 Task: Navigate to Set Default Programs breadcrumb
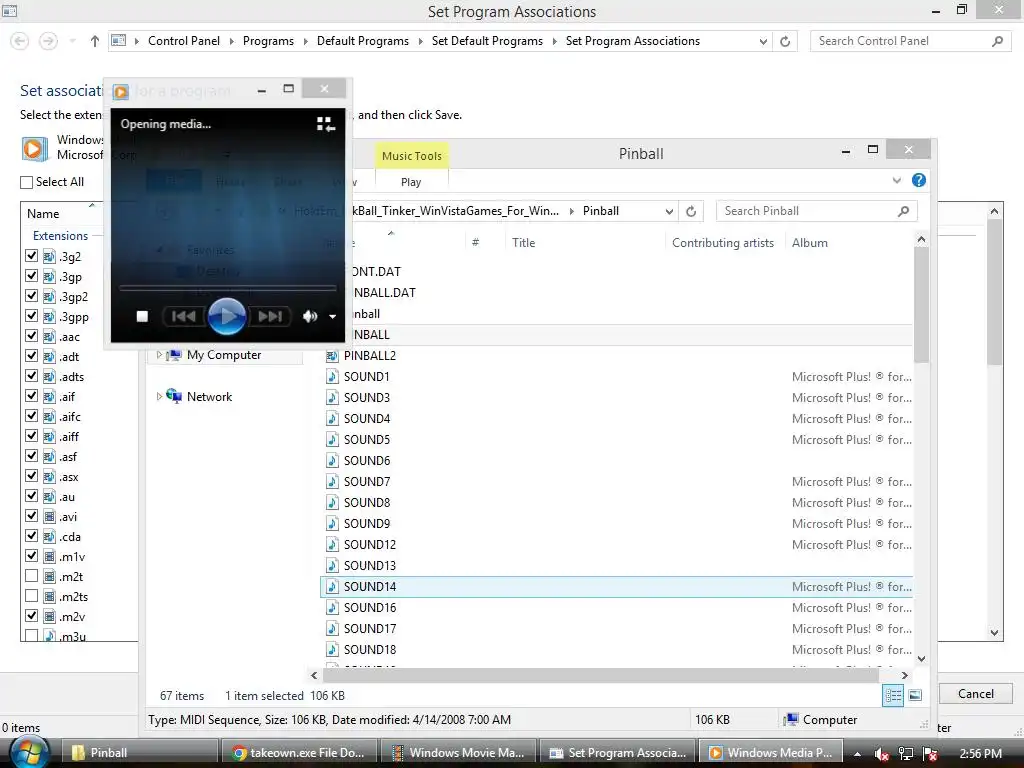point(487,41)
